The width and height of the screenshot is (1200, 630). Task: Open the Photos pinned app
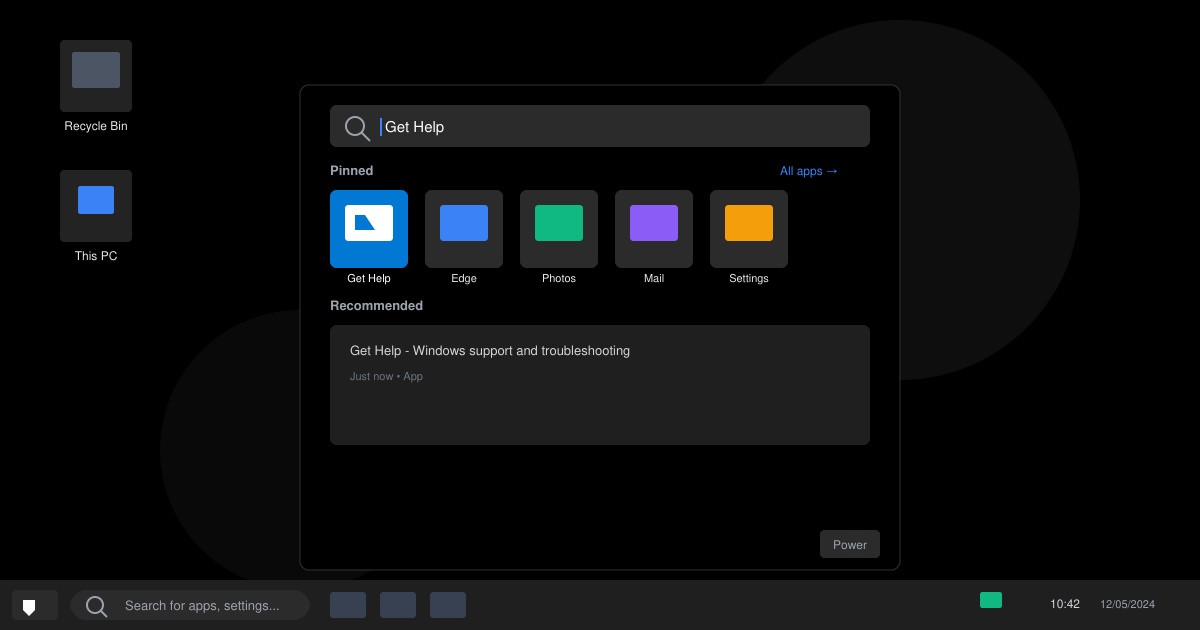(559, 229)
